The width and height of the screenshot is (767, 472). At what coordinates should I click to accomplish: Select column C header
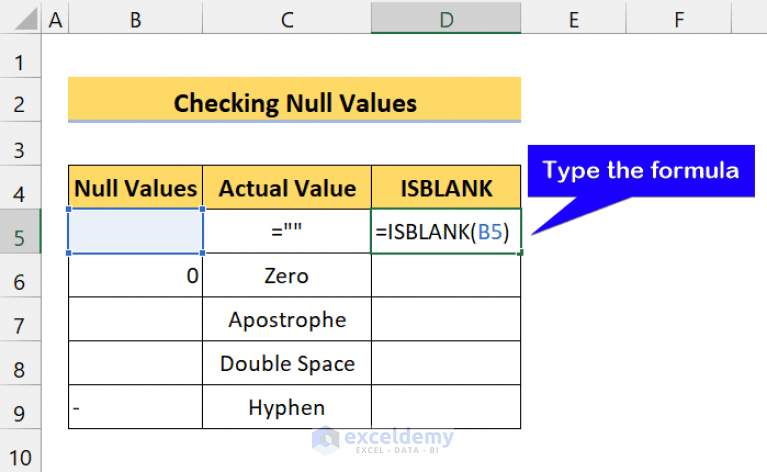(x=287, y=18)
